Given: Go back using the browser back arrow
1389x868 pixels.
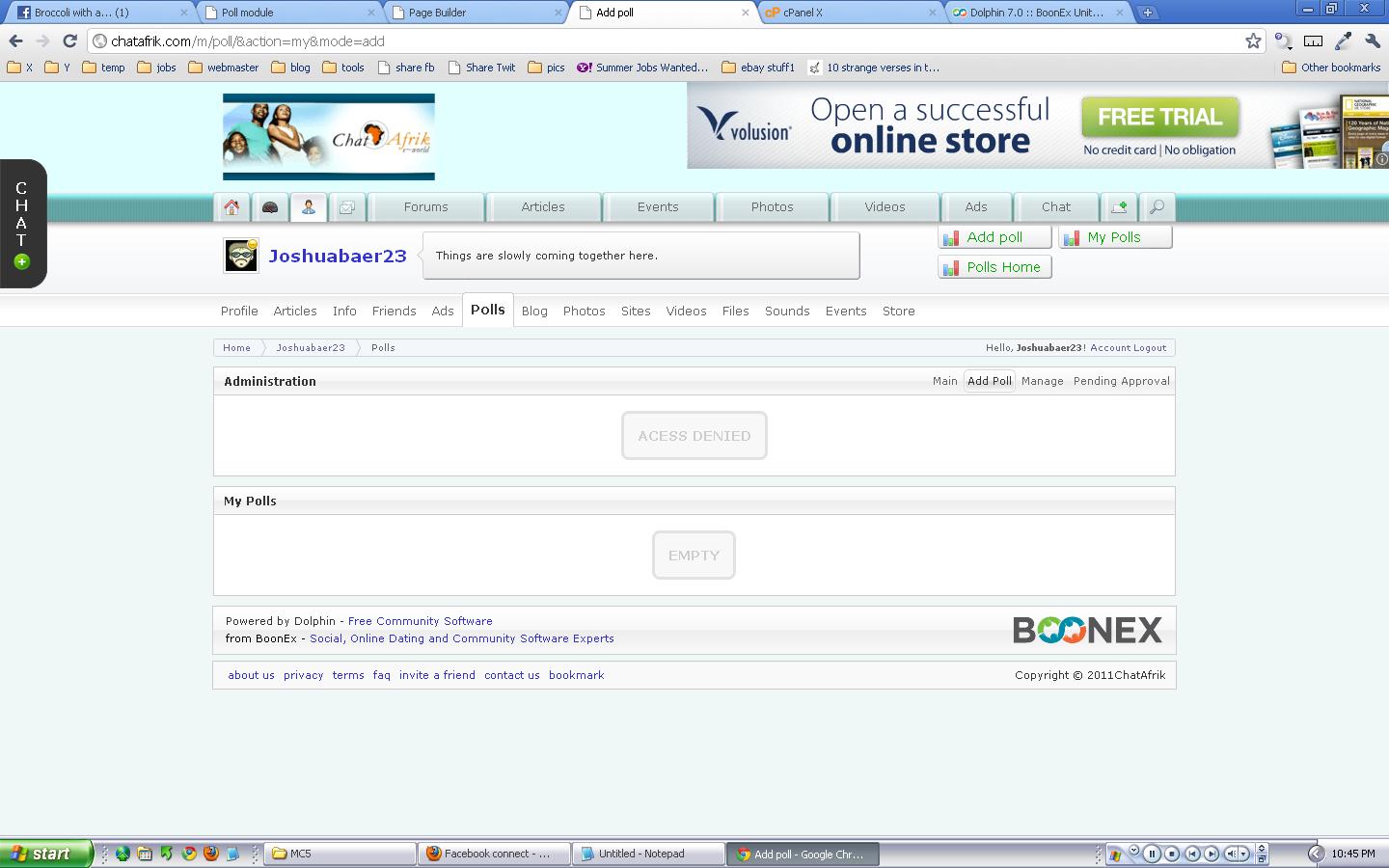Looking at the screenshot, I should [15, 41].
